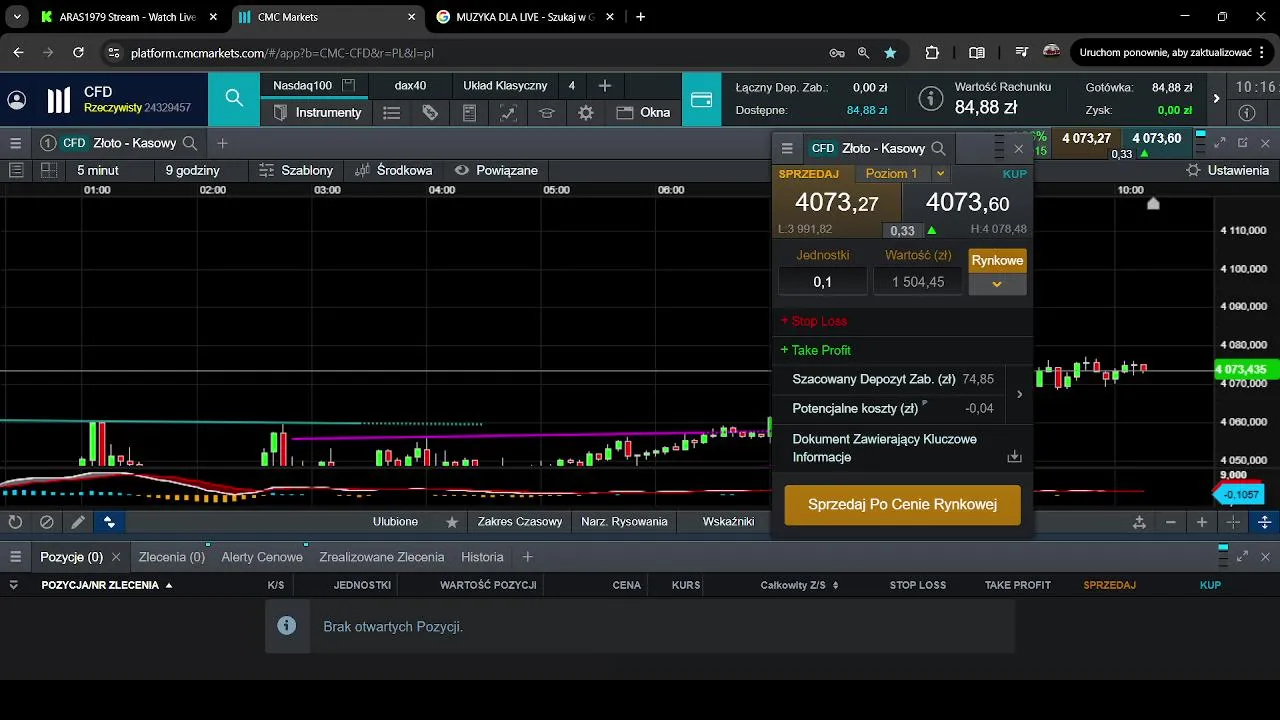This screenshot has height=720, width=1280.
Task: Click the info icon below the clock
Action: point(1246,112)
